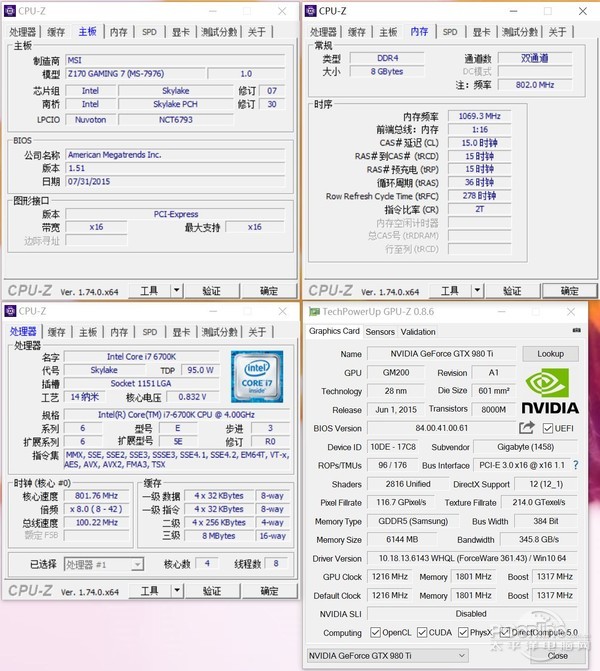Click the LPCIO value NCT6793
600x671 pixels.
[x=175, y=119]
